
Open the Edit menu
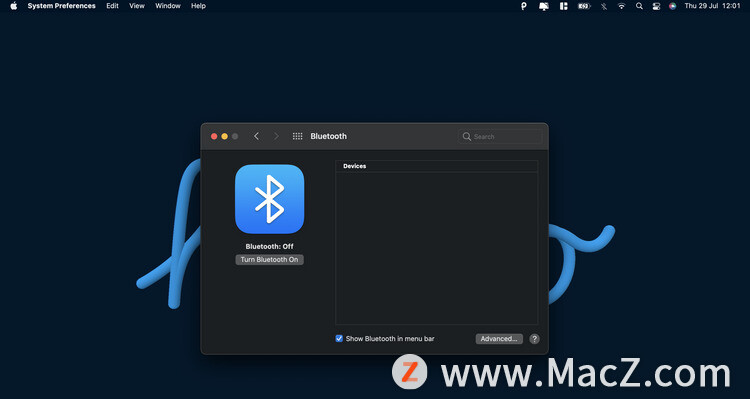(112, 6)
